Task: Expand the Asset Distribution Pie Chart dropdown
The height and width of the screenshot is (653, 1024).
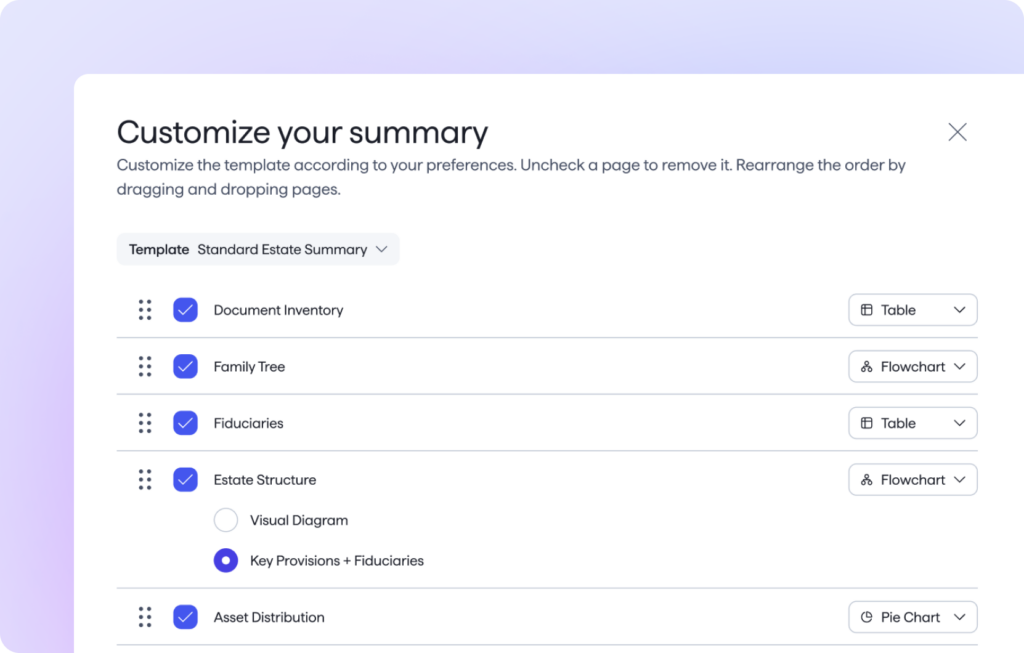Action: [912, 617]
